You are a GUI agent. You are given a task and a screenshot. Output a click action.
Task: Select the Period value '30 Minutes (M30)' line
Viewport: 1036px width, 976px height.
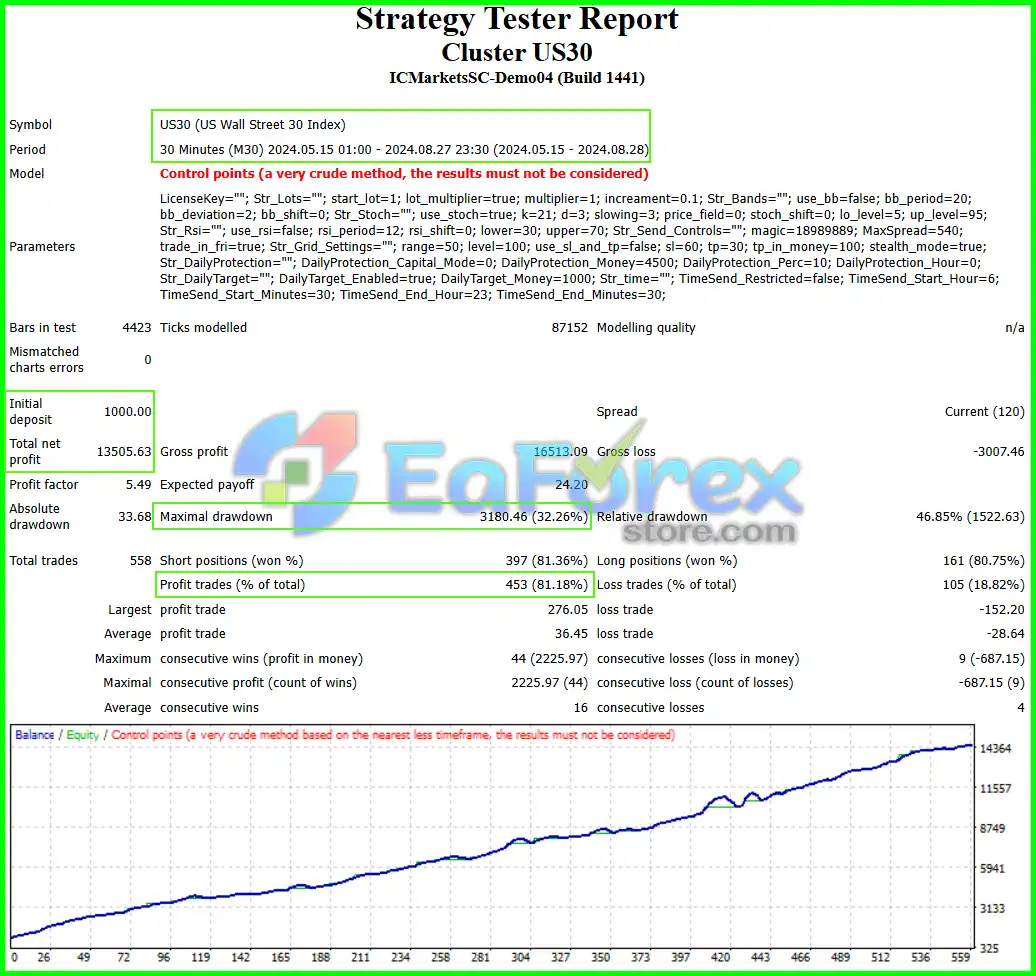[404, 149]
